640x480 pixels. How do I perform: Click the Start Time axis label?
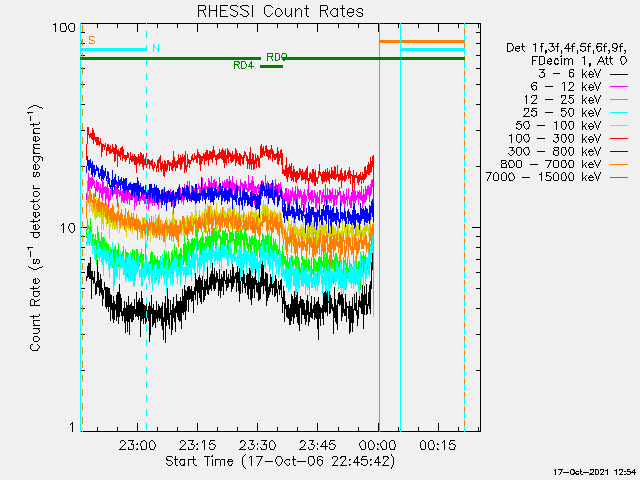[x=280, y=461]
